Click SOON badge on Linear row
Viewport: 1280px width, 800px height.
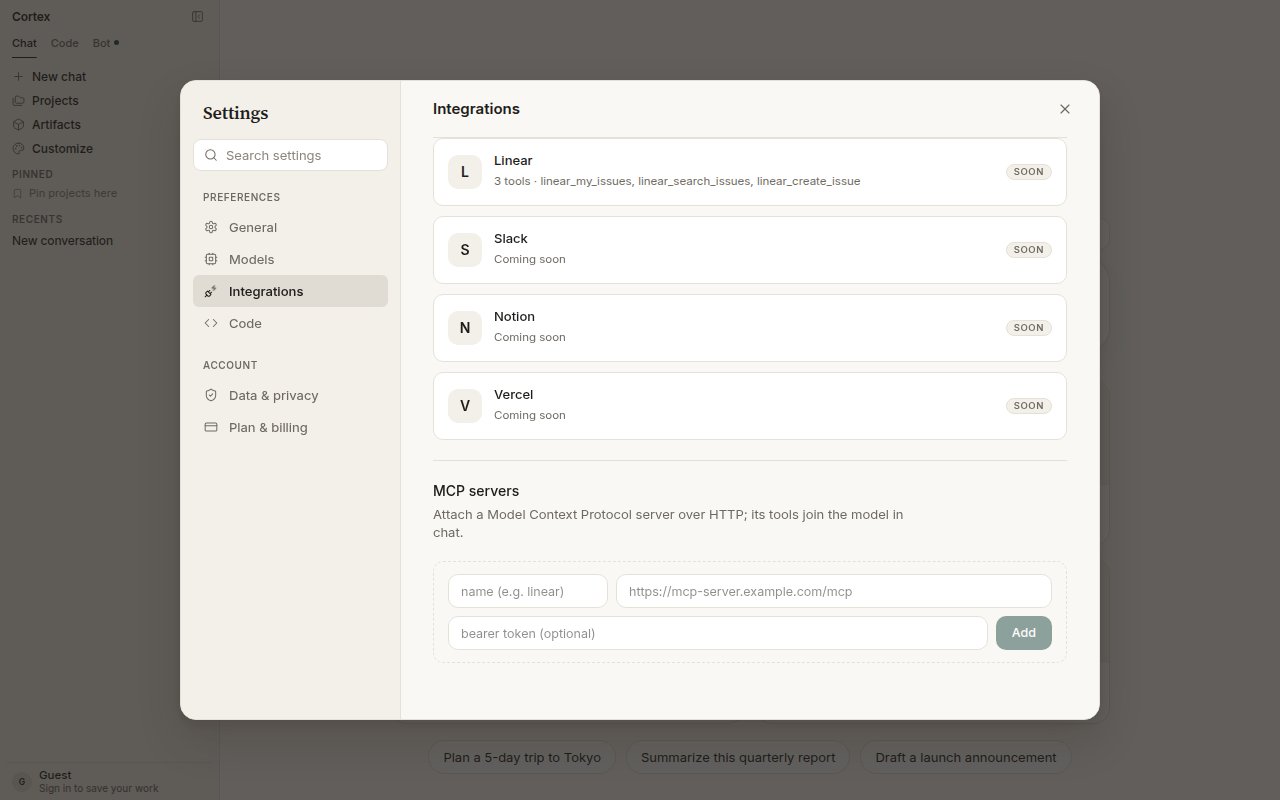[x=1029, y=172]
